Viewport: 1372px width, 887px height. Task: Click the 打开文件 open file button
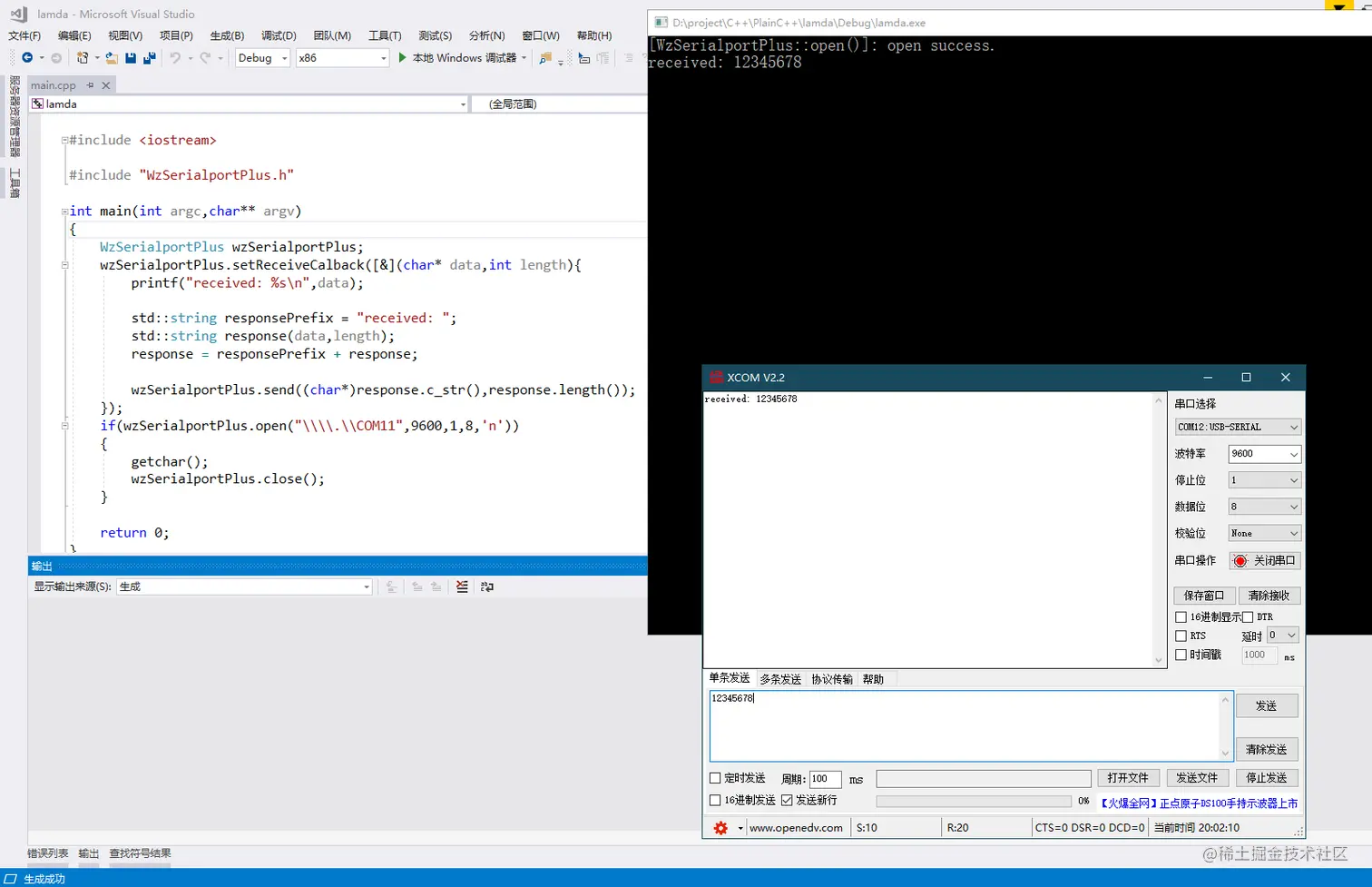1128,778
